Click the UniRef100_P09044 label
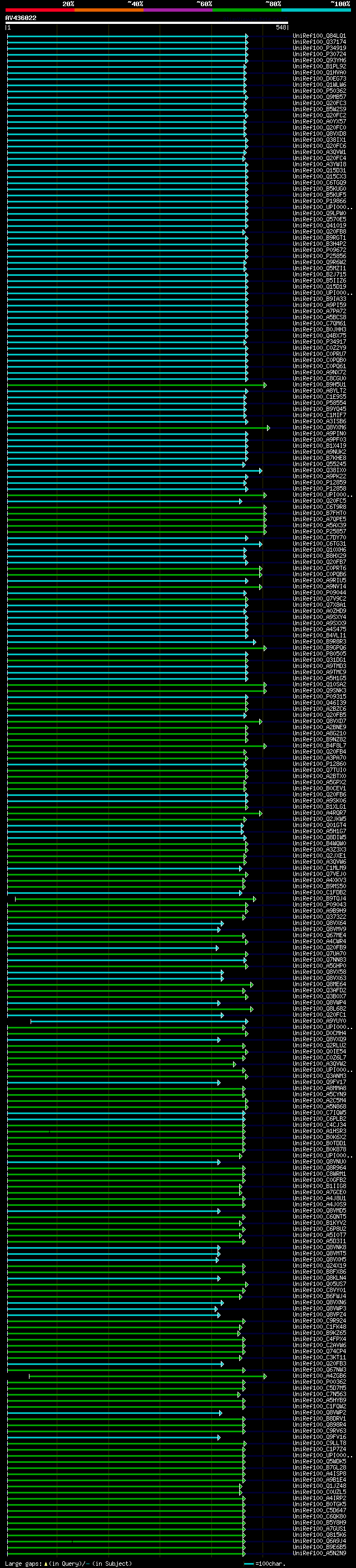The height and width of the screenshot is (1568, 356). pos(319,592)
